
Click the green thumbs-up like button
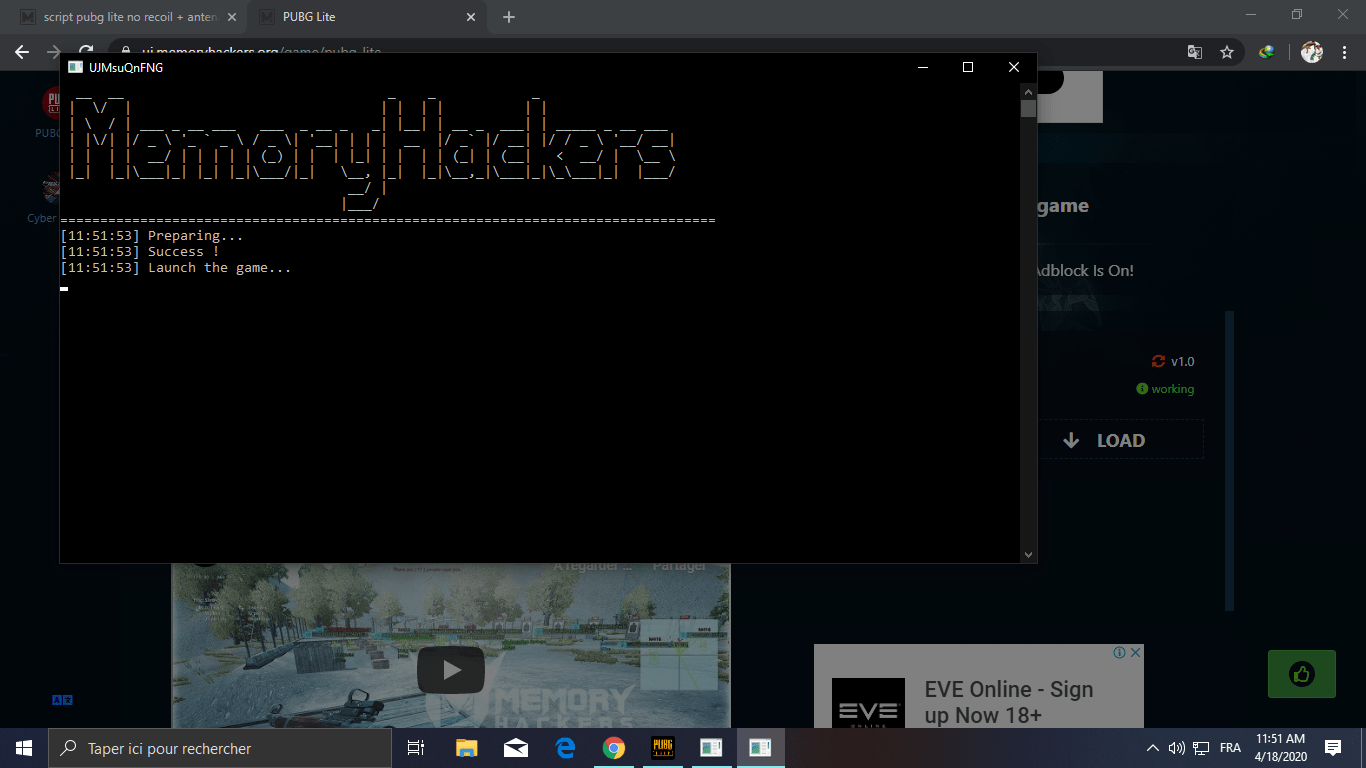[1301, 674]
